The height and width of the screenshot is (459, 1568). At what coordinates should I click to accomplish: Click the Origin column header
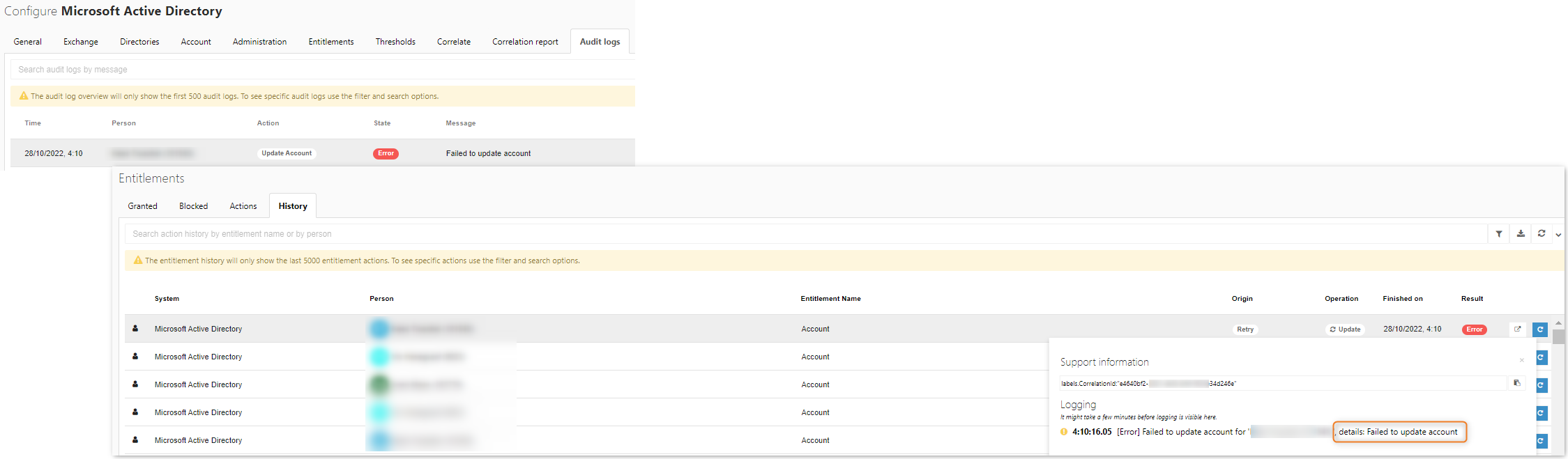(x=1242, y=299)
